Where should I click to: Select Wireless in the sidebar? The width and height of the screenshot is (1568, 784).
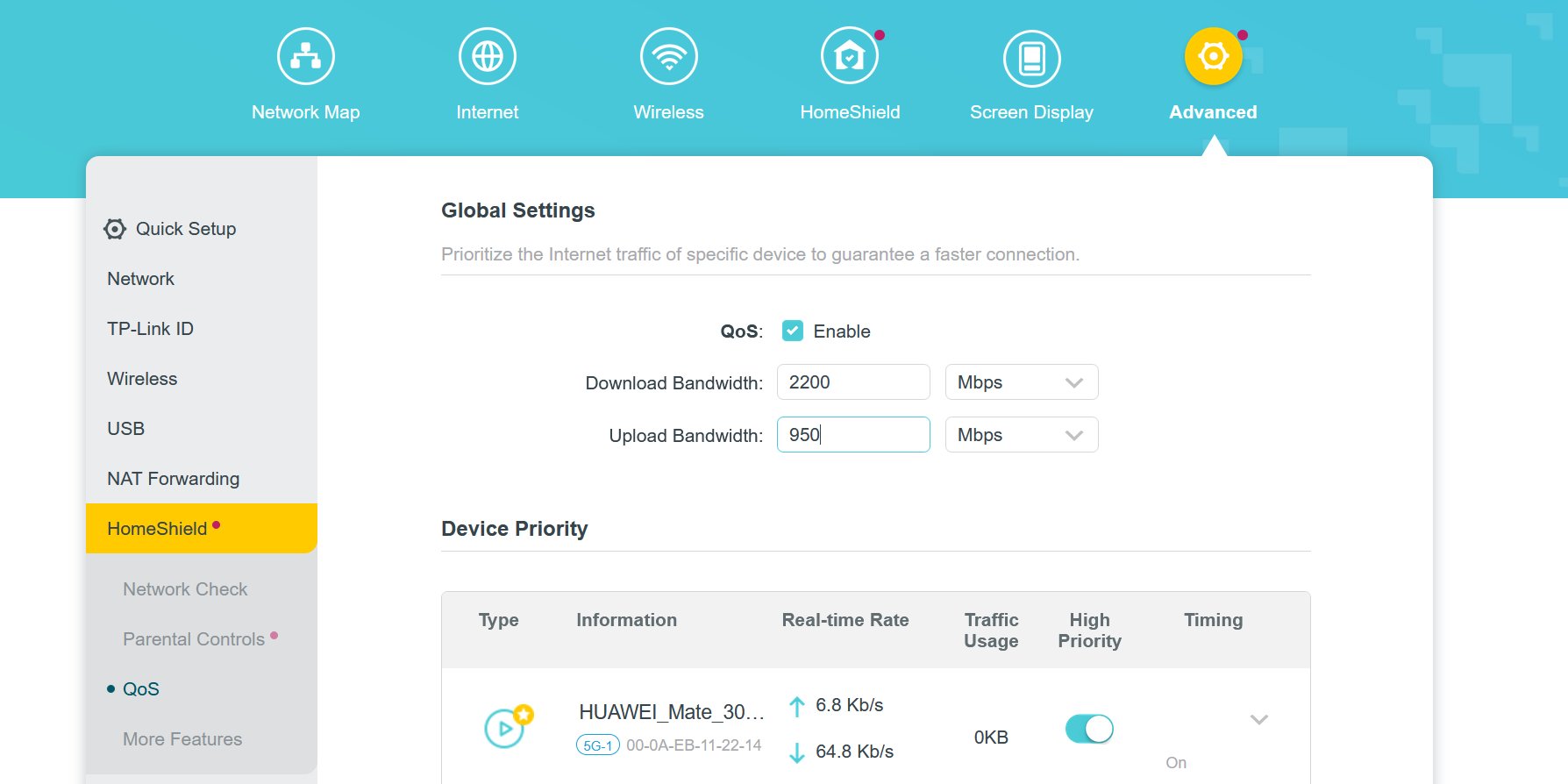click(x=142, y=379)
